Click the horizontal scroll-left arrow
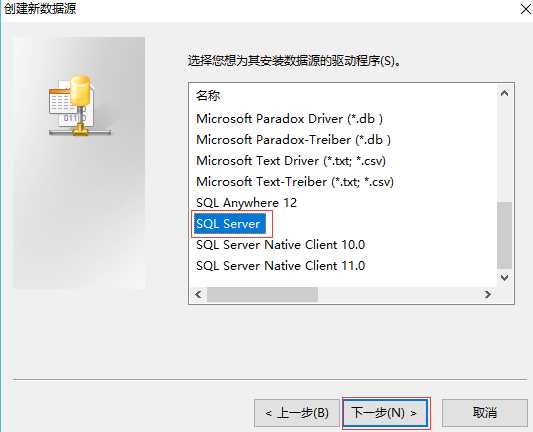Screen dimensions: 533x432 199,294
